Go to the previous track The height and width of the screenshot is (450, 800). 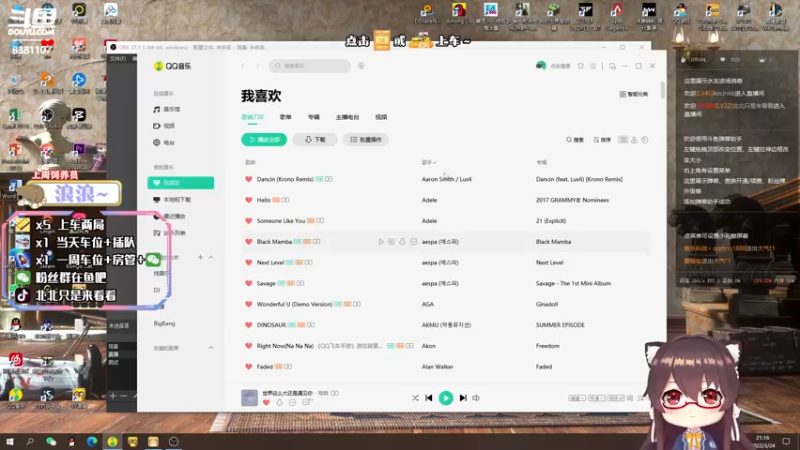(429, 398)
